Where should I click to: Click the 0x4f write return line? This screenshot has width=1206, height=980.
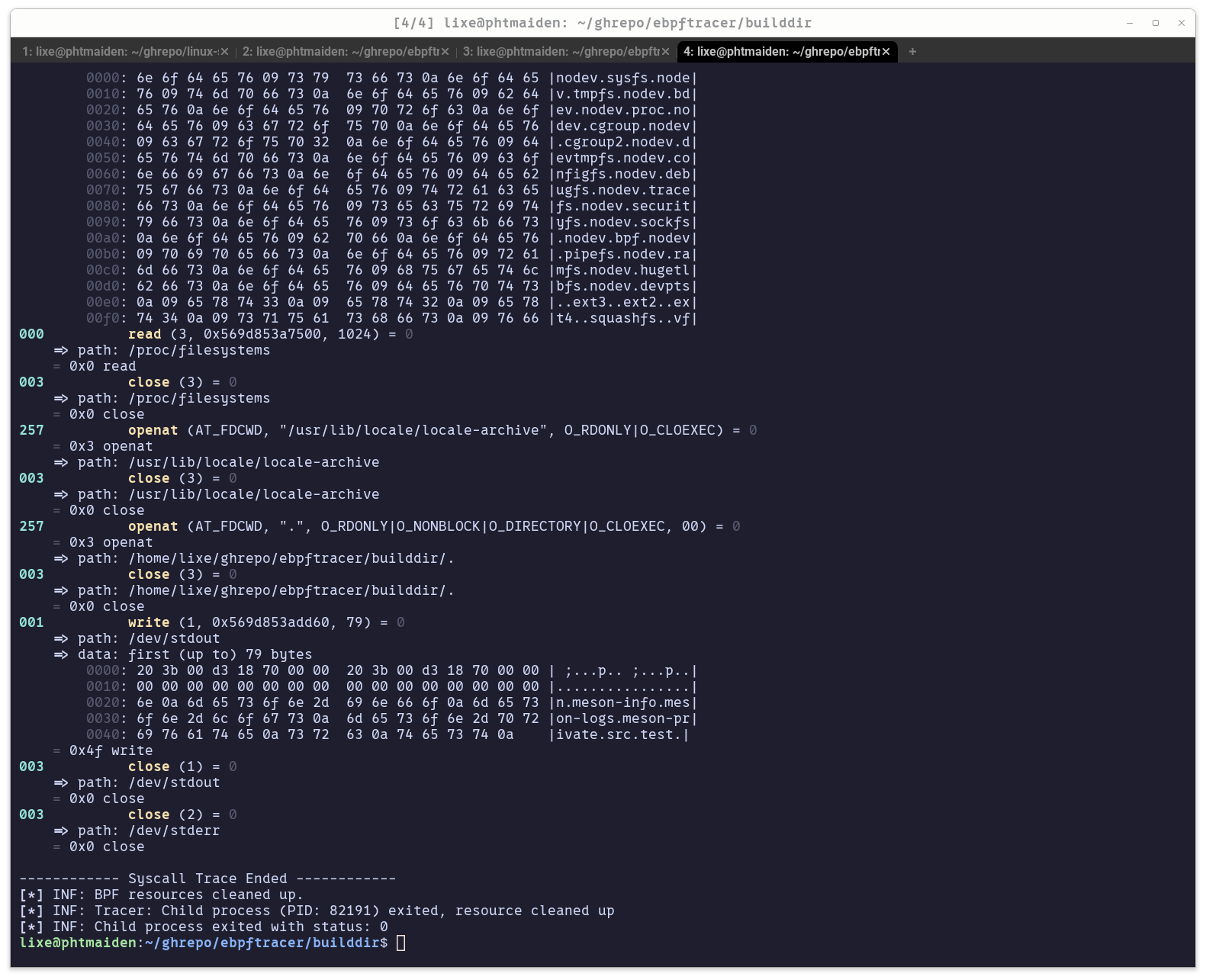[103, 750]
